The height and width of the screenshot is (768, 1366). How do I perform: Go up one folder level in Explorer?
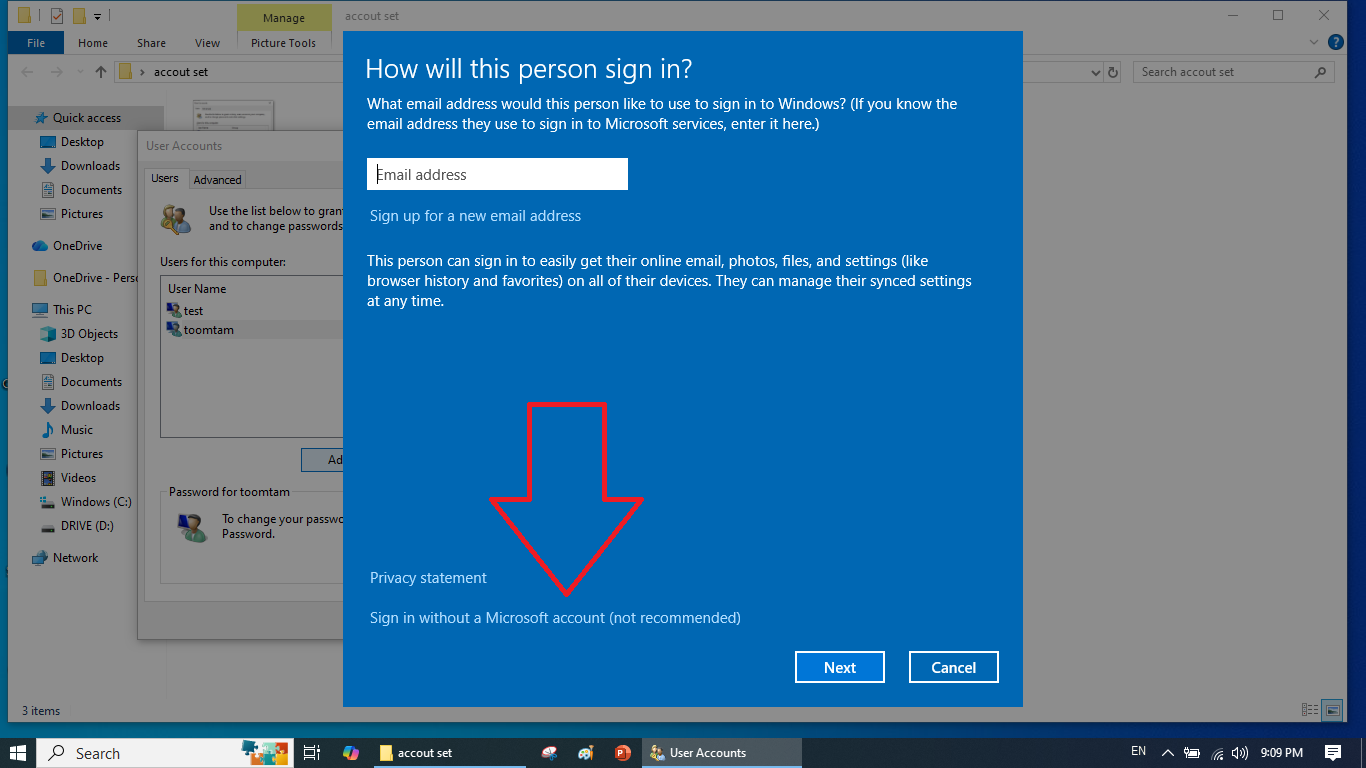[100, 72]
